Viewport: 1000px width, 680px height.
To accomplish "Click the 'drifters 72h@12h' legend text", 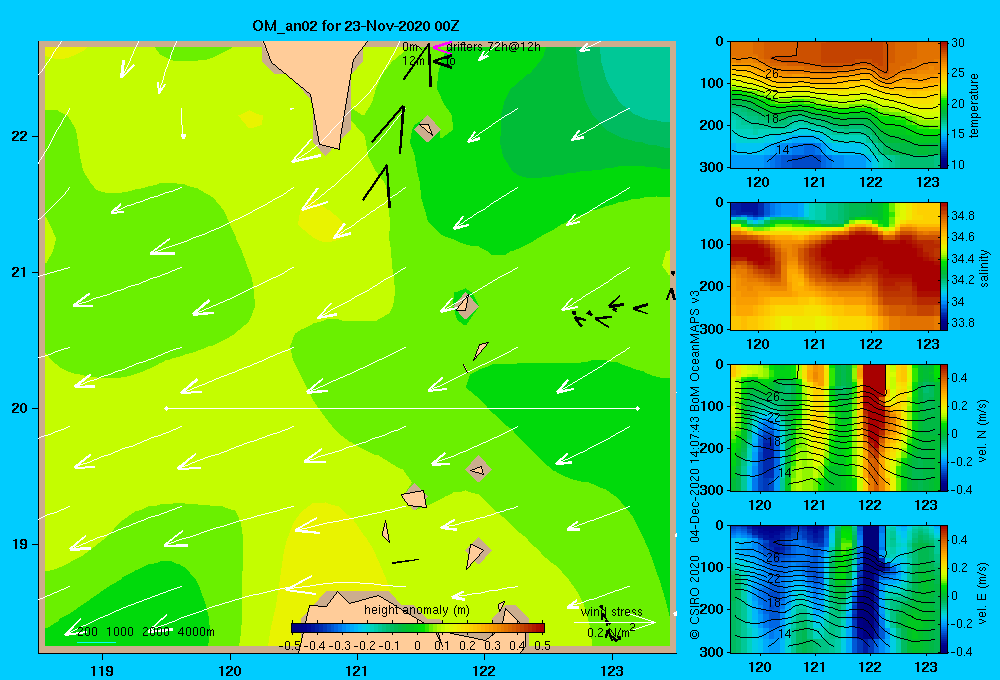I will coord(494,47).
